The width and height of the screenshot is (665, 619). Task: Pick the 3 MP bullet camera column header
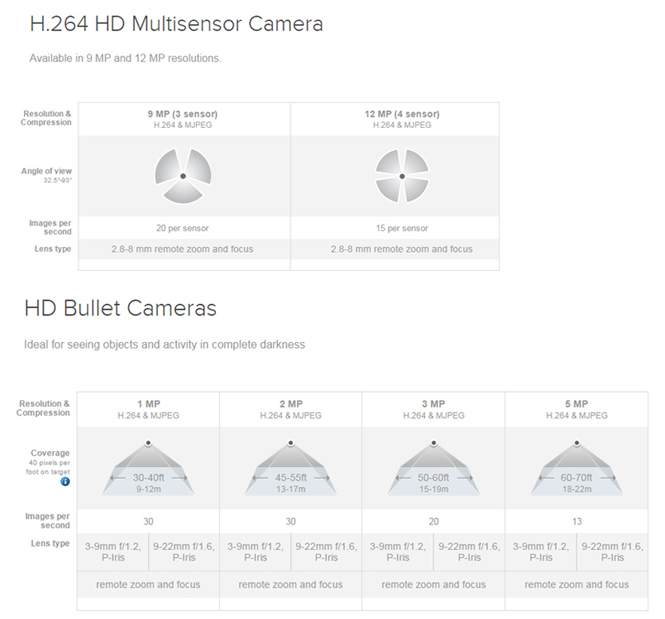click(x=434, y=409)
